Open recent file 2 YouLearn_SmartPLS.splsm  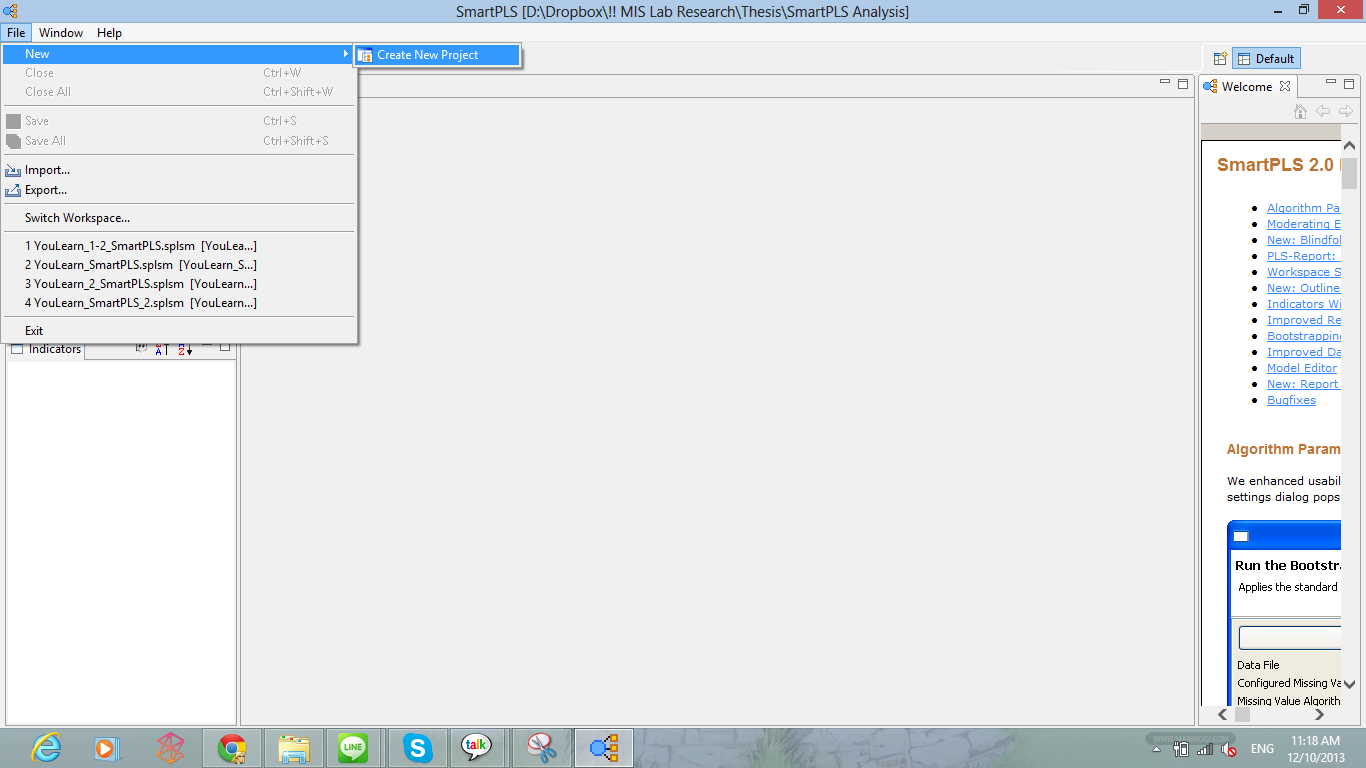coord(179,265)
